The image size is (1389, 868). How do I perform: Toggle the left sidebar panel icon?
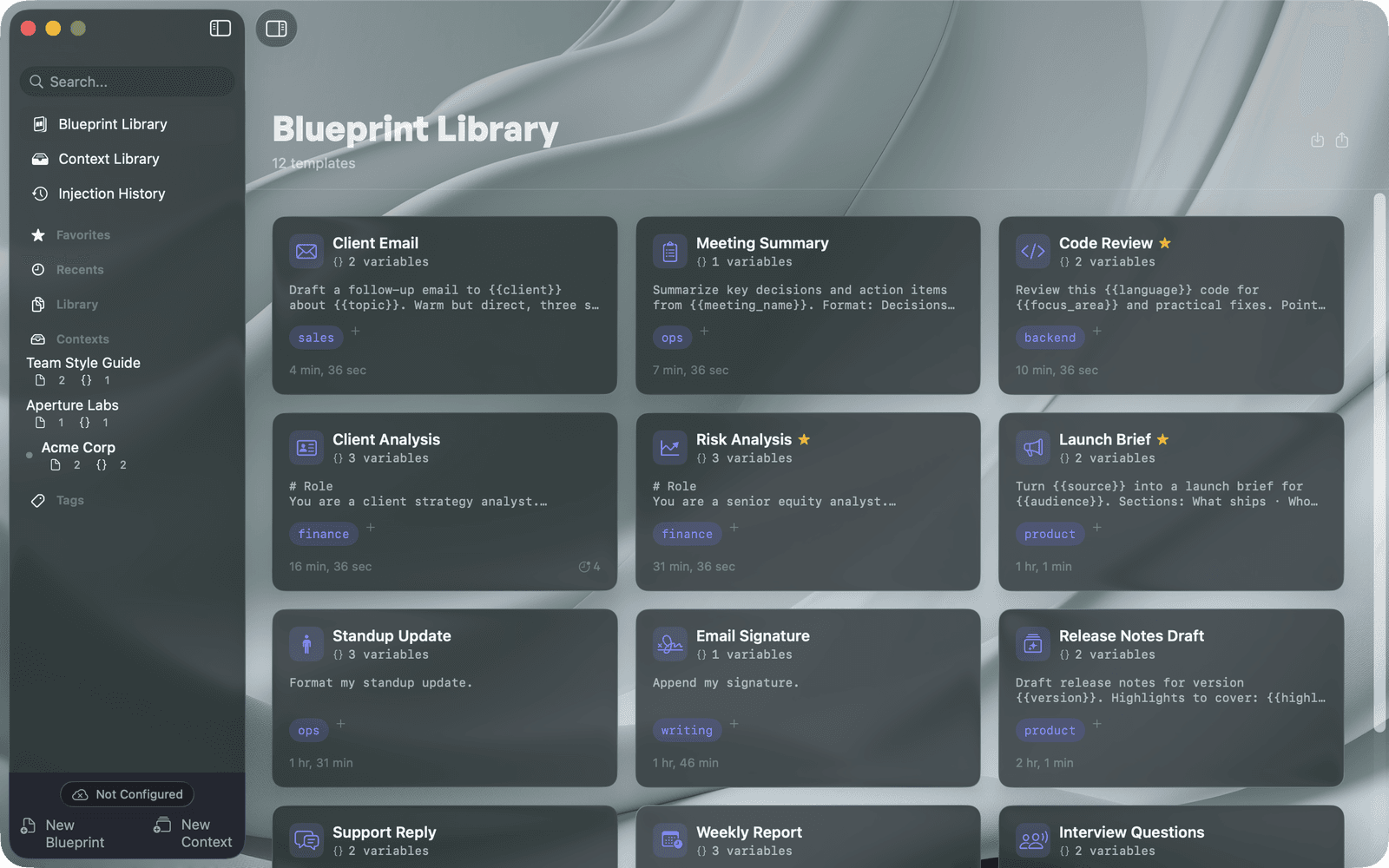coord(221,29)
